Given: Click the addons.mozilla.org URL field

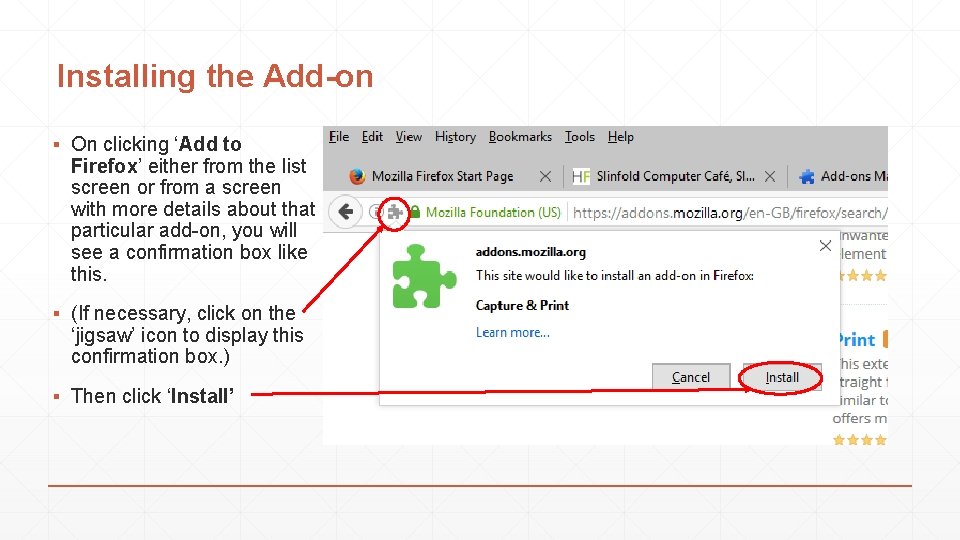Looking at the screenshot, I should tap(730, 212).
